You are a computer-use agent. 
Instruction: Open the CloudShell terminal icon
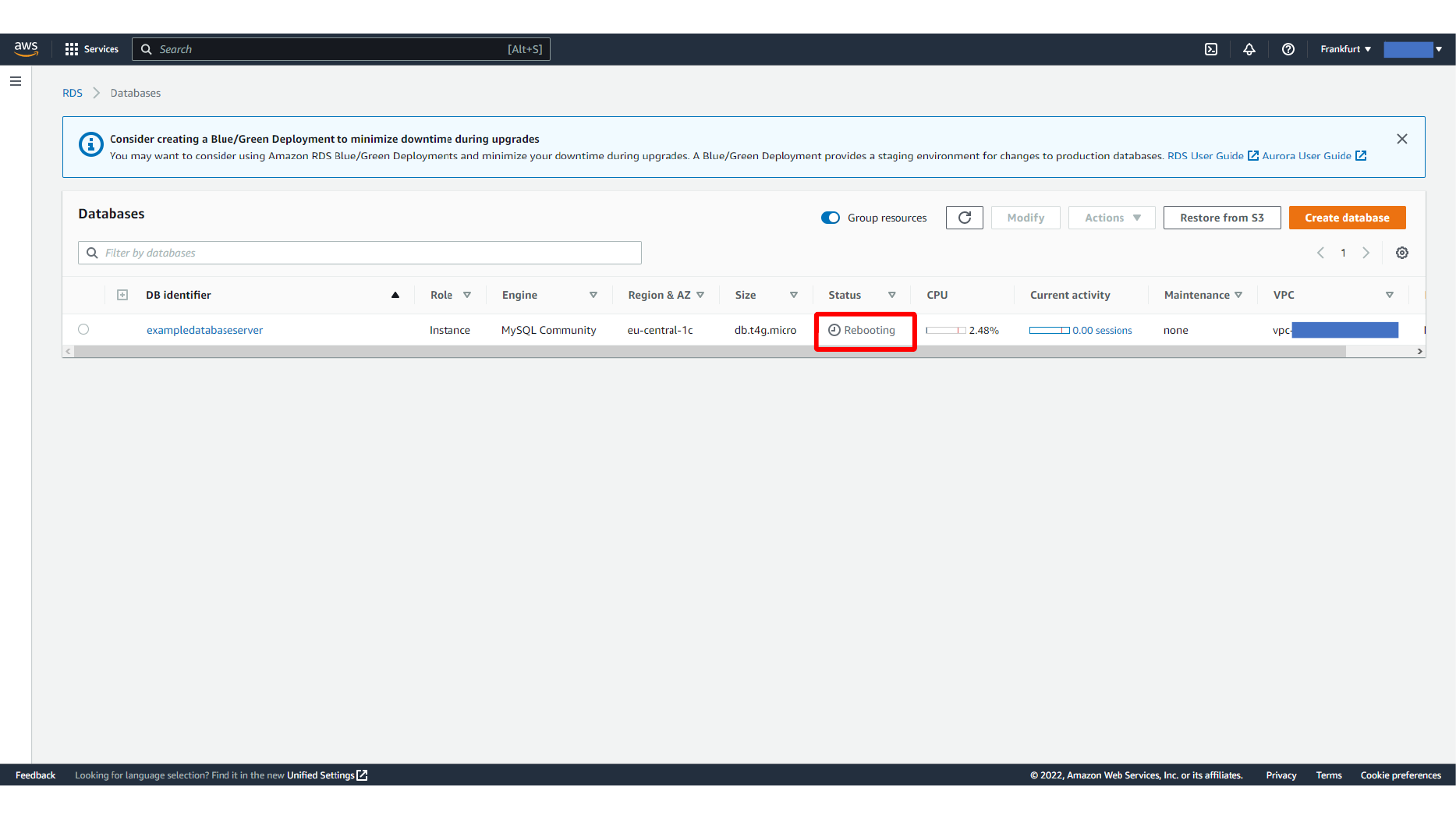point(1210,49)
